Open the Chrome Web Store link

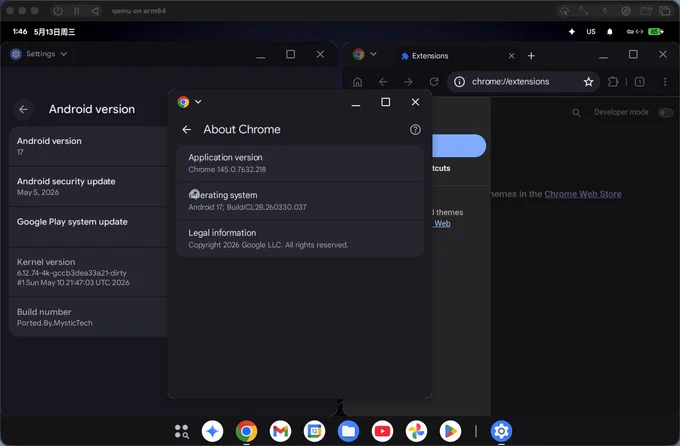(x=583, y=194)
